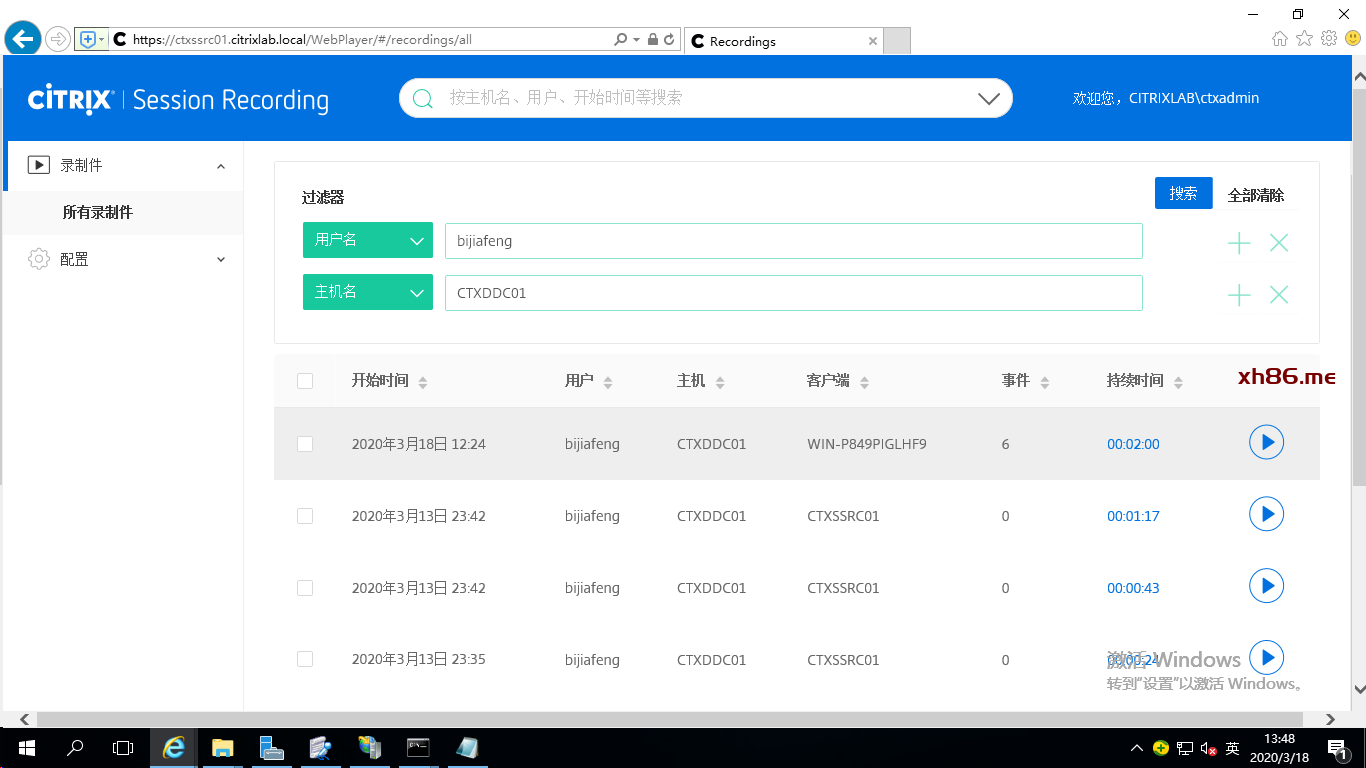Click the blue 搜索 button
This screenshot has width=1366, height=768.
1183,194
